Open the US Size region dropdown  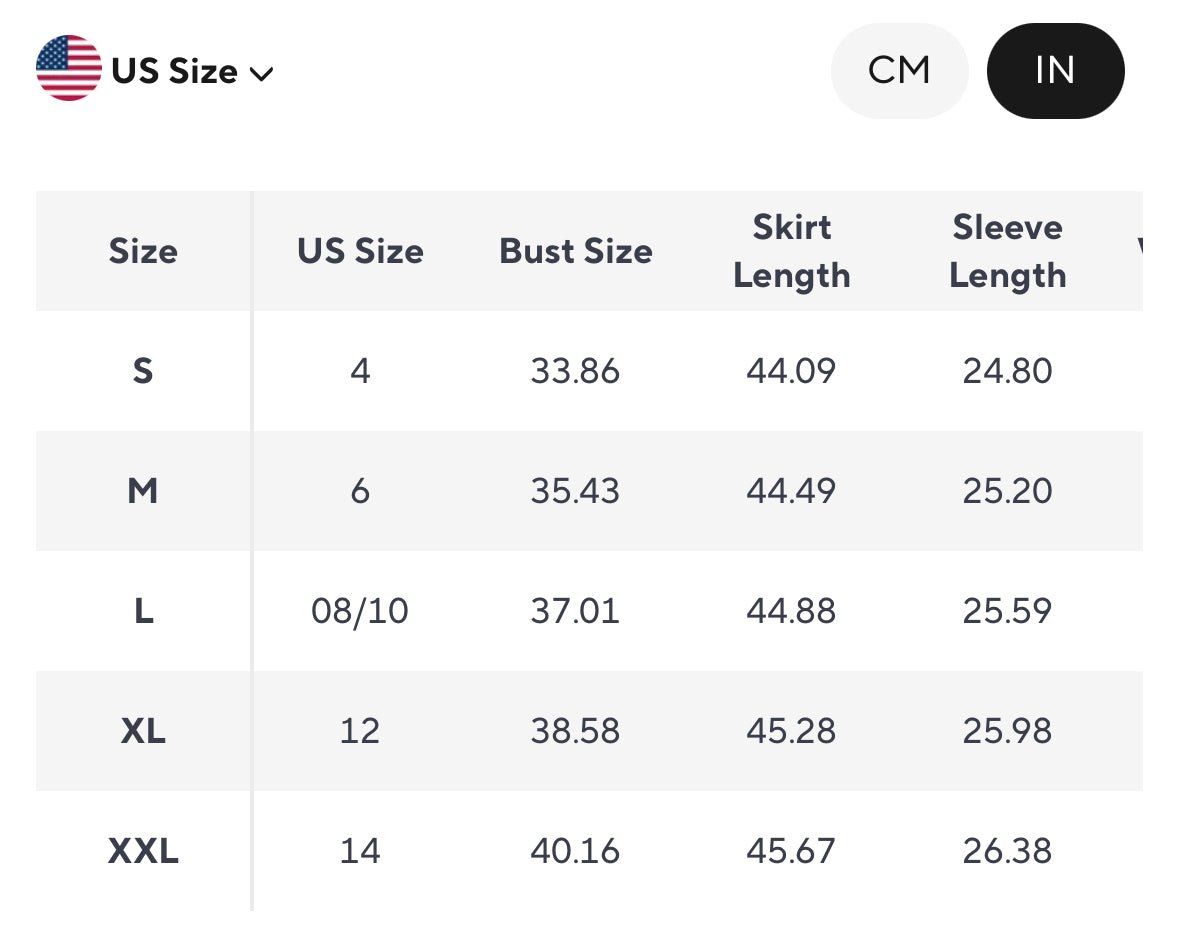175,72
